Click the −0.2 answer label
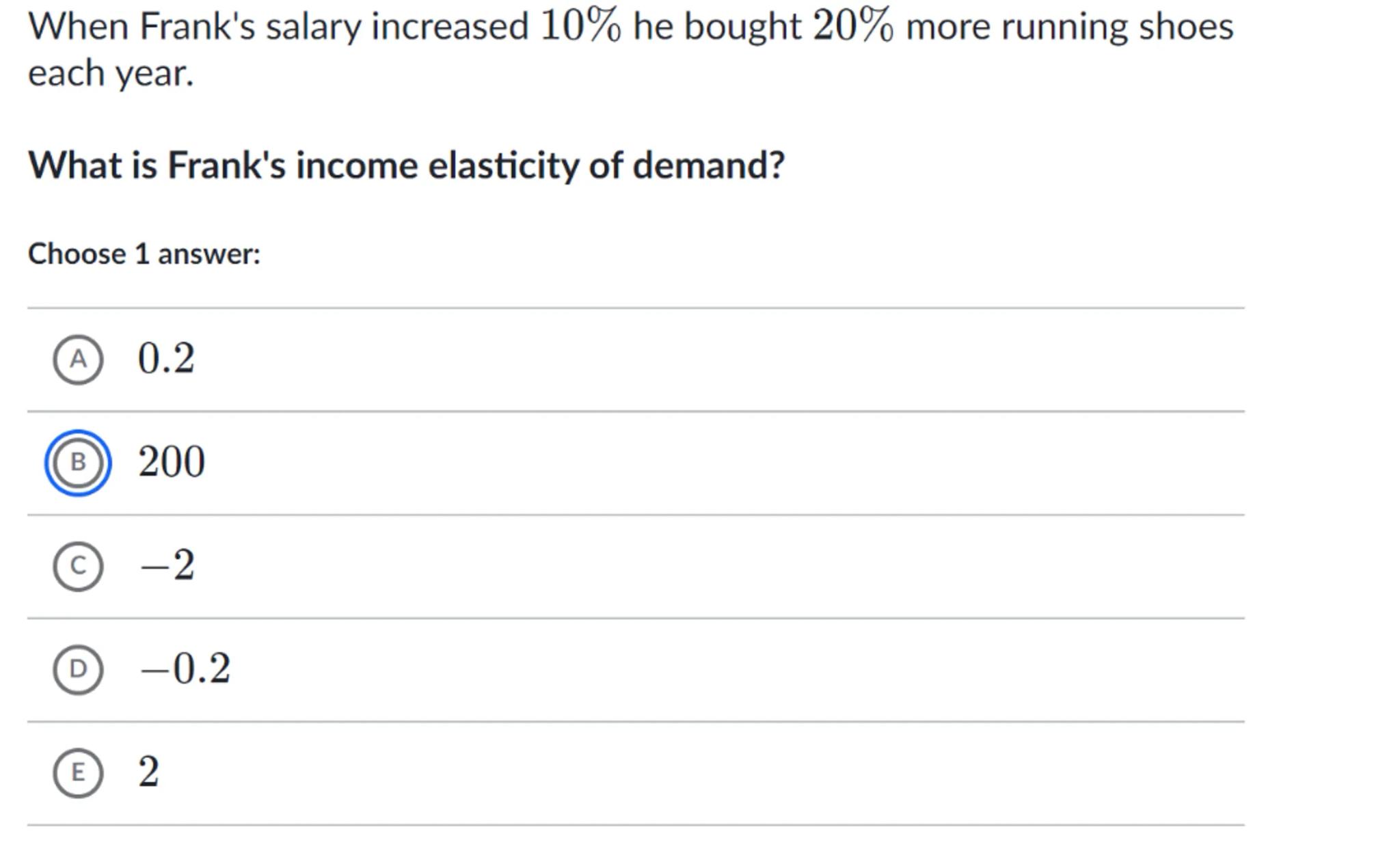The width and height of the screenshot is (1400, 864). click(185, 669)
